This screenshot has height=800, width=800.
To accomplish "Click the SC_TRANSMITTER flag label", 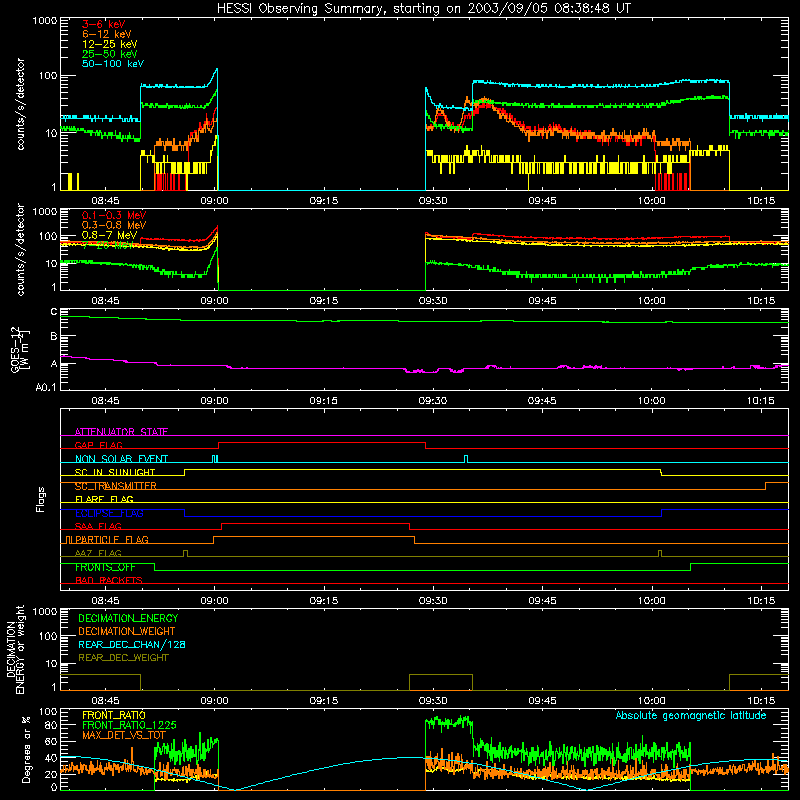I will tap(116, 486).
